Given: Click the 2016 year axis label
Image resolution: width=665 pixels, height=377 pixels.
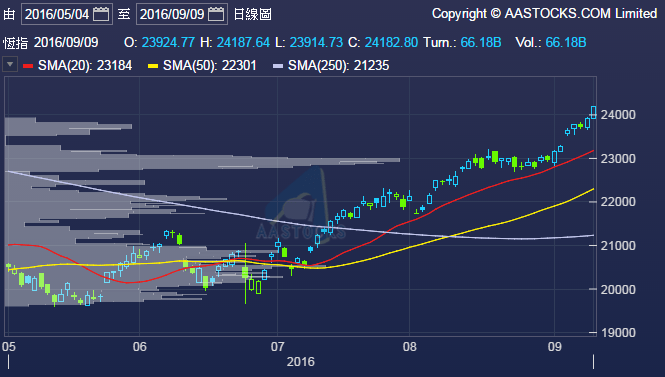Looking at the screenshot, I should 301,362.
